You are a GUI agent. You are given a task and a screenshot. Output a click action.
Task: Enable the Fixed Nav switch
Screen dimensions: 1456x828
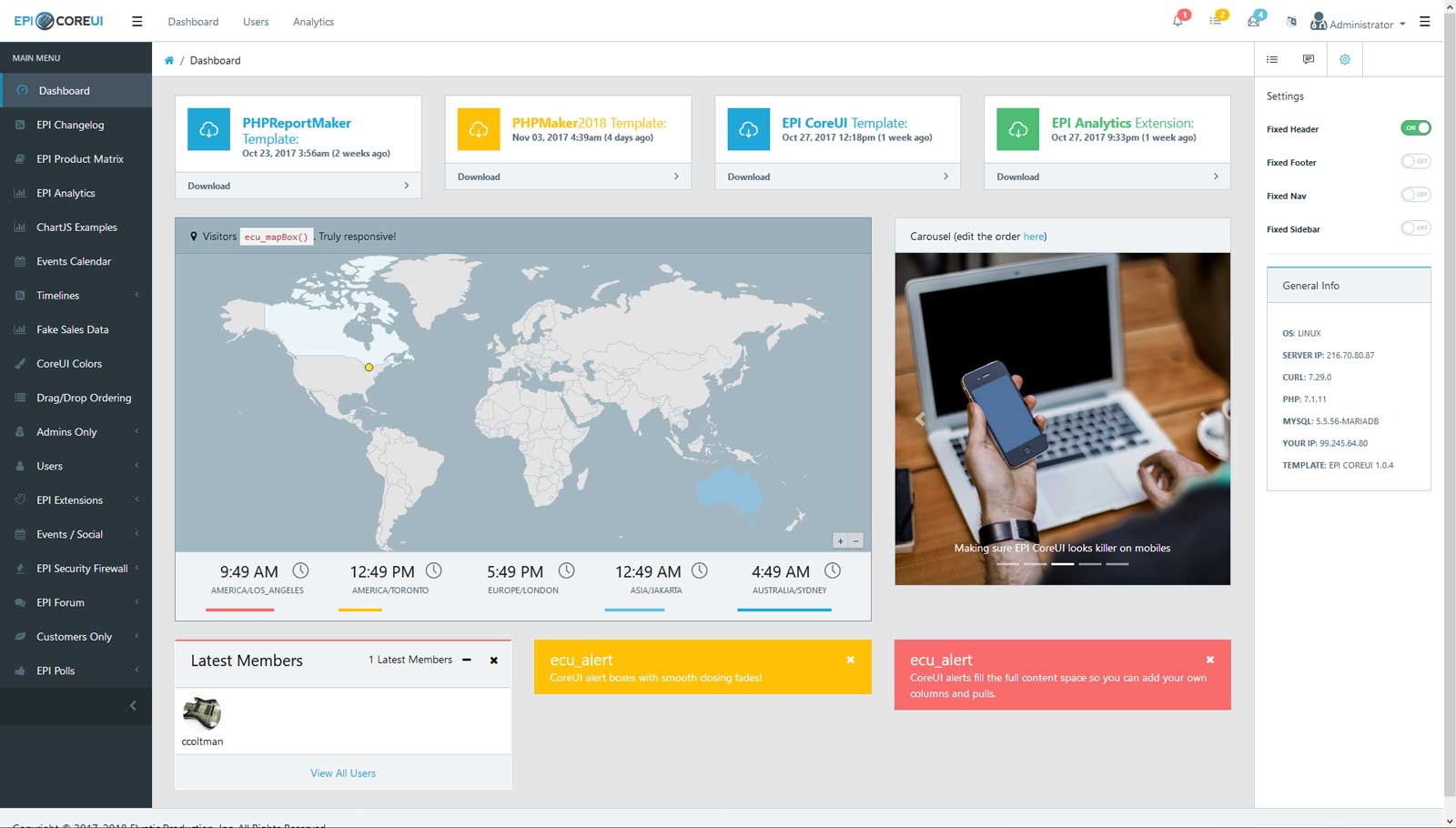point(1415,195)
